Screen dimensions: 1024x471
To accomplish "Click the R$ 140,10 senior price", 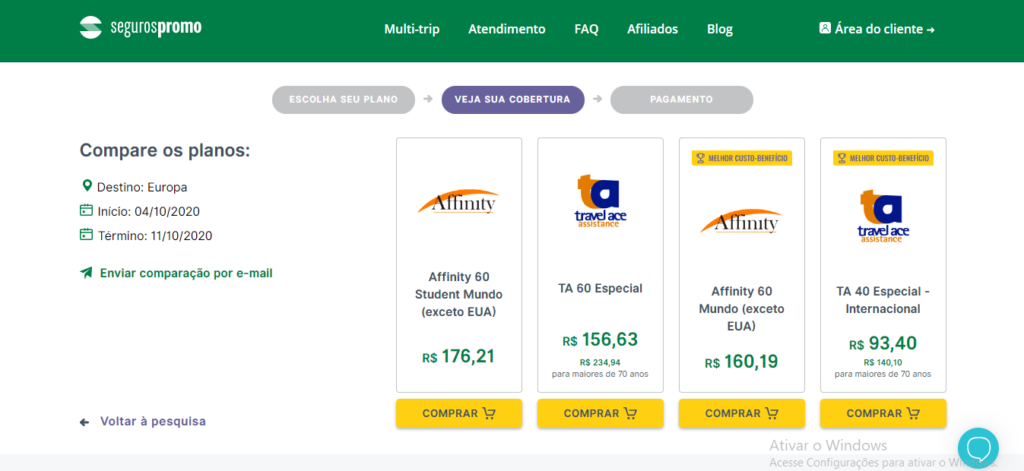I will (883, 363).
